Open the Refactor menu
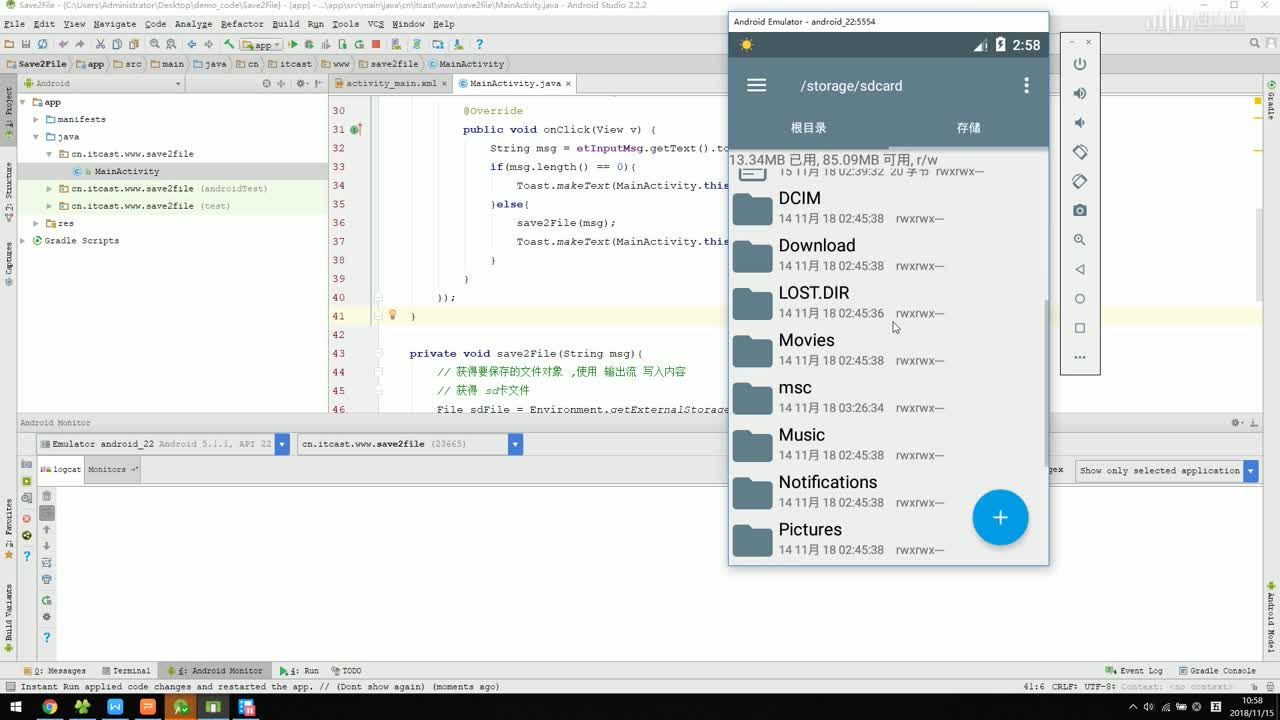1280x720 pixels. click(x=242, y=23)
